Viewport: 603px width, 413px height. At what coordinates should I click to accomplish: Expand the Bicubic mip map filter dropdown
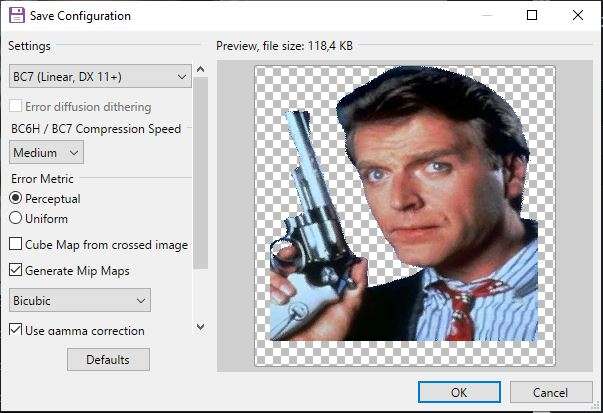point(80,300)
